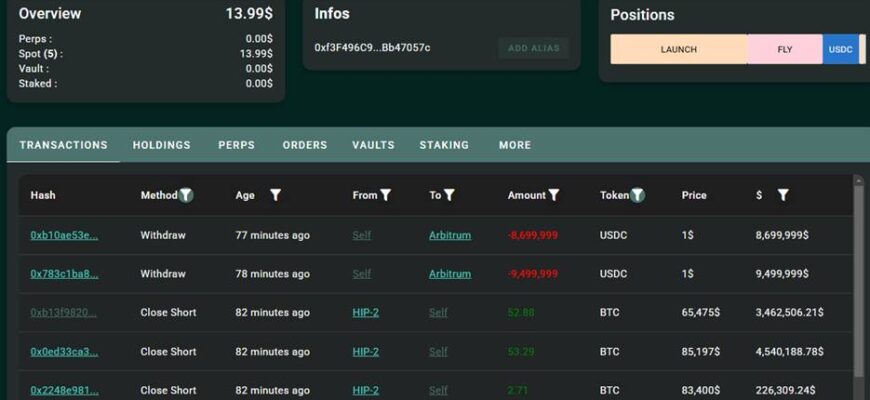The height and width of the screenshot is (400, 870).
Task: Open transaction hash 0x0ed33ca3
Action: [64, 352]
